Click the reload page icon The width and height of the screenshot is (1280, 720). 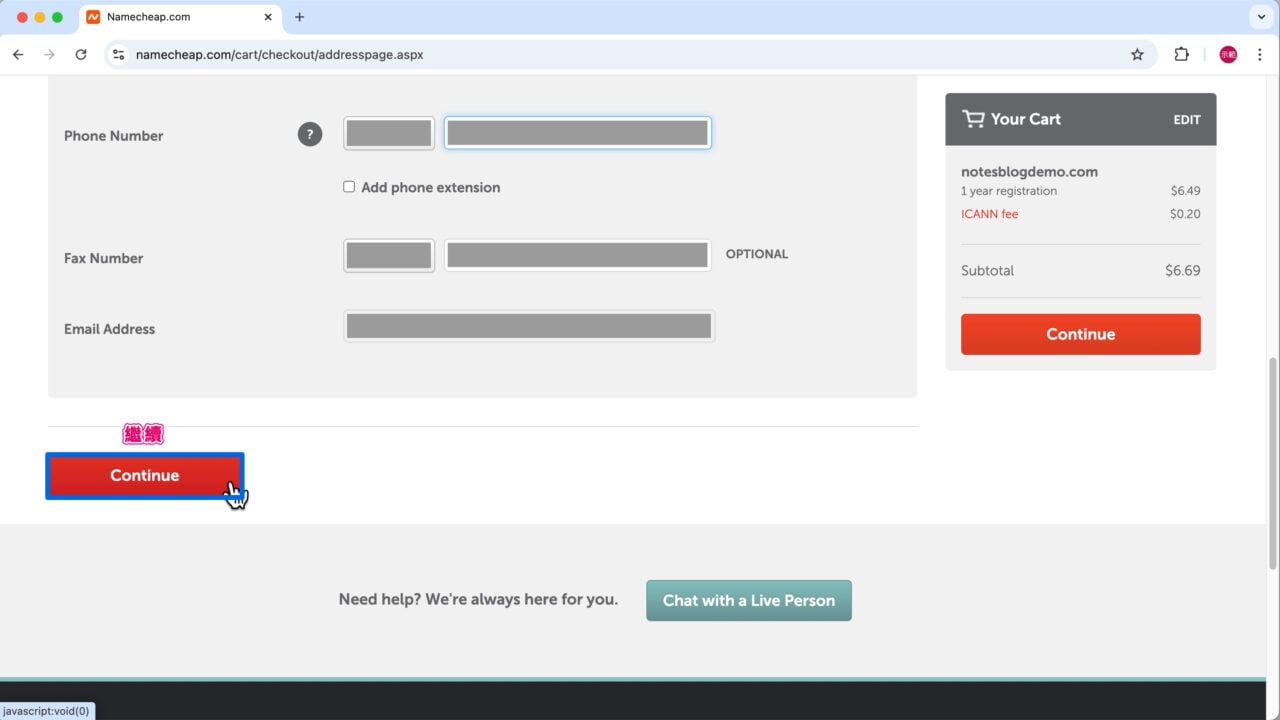tap(81, 55)
